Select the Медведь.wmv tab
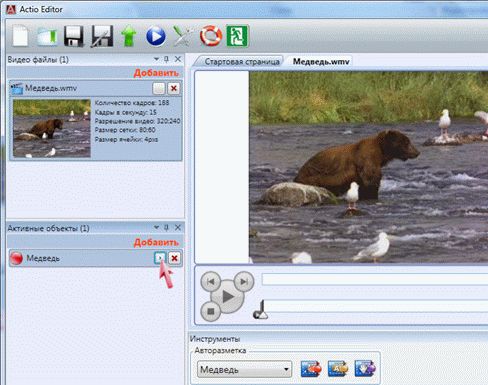This screenshot has width=488, height=385. click(x=321, y=62)
